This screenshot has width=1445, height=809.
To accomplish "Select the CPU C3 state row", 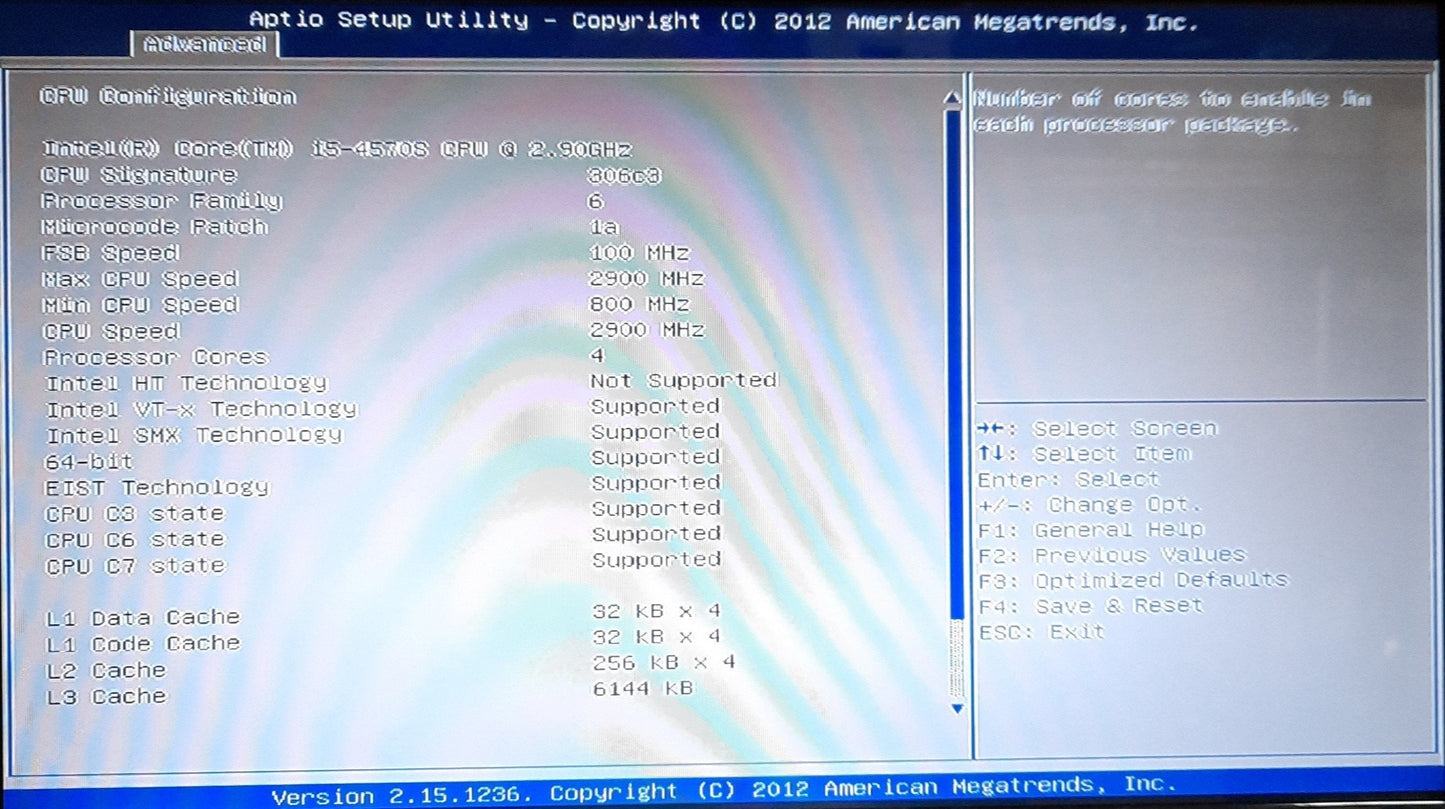I will [135, 514].
